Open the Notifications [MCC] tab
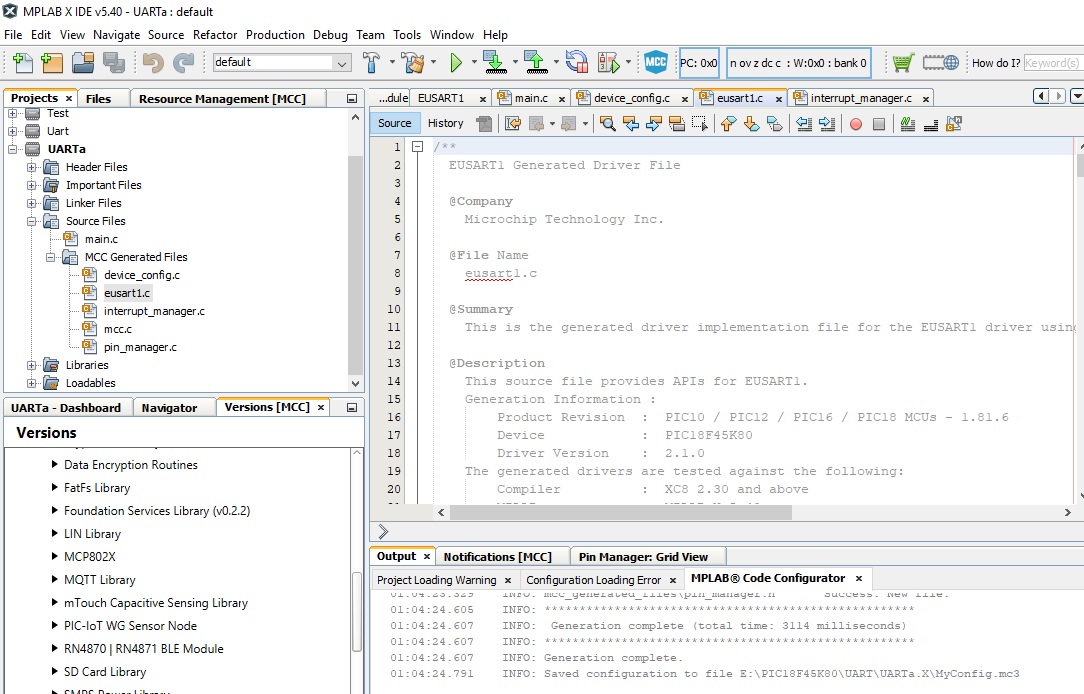 pyautogui.click(x=498, y=556)
